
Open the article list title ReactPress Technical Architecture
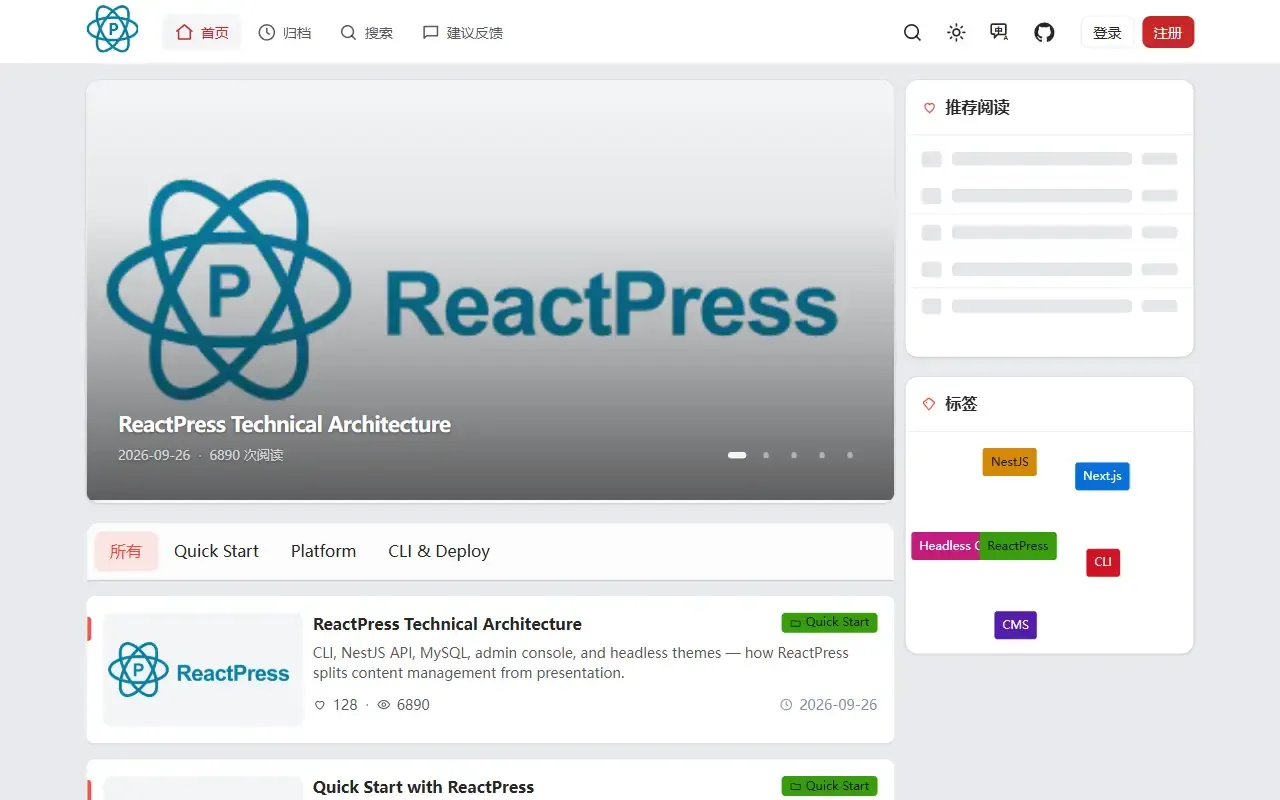(x=447, y=624)
